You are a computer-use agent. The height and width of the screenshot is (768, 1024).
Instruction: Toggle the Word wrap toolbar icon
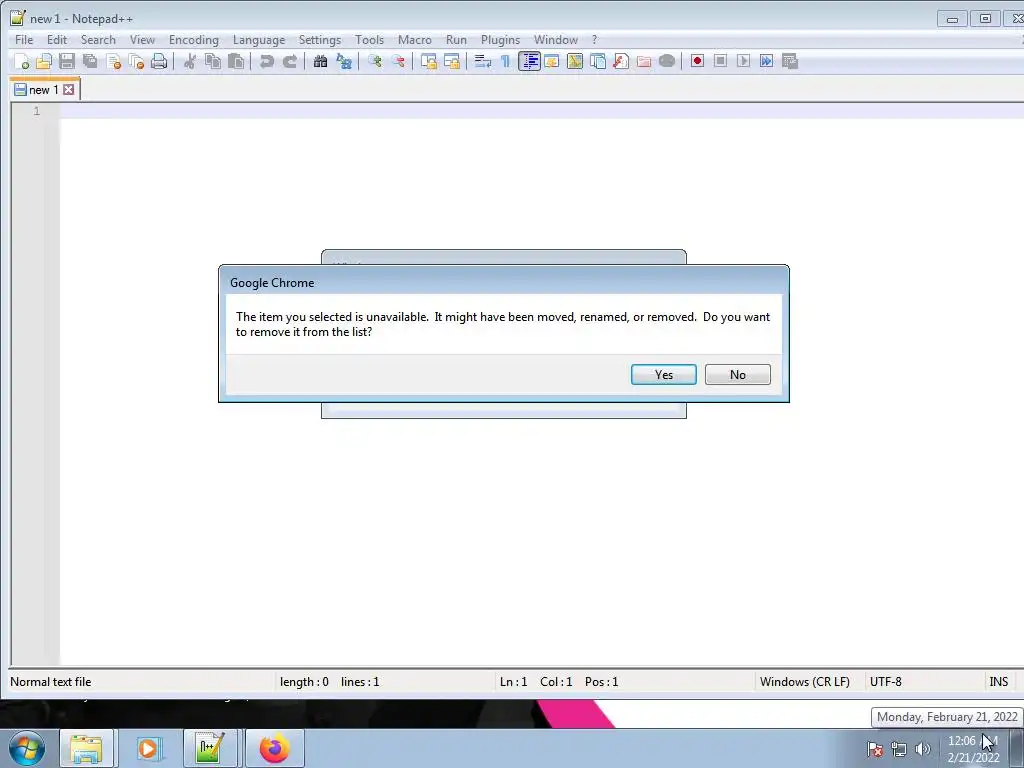[483, 61]
